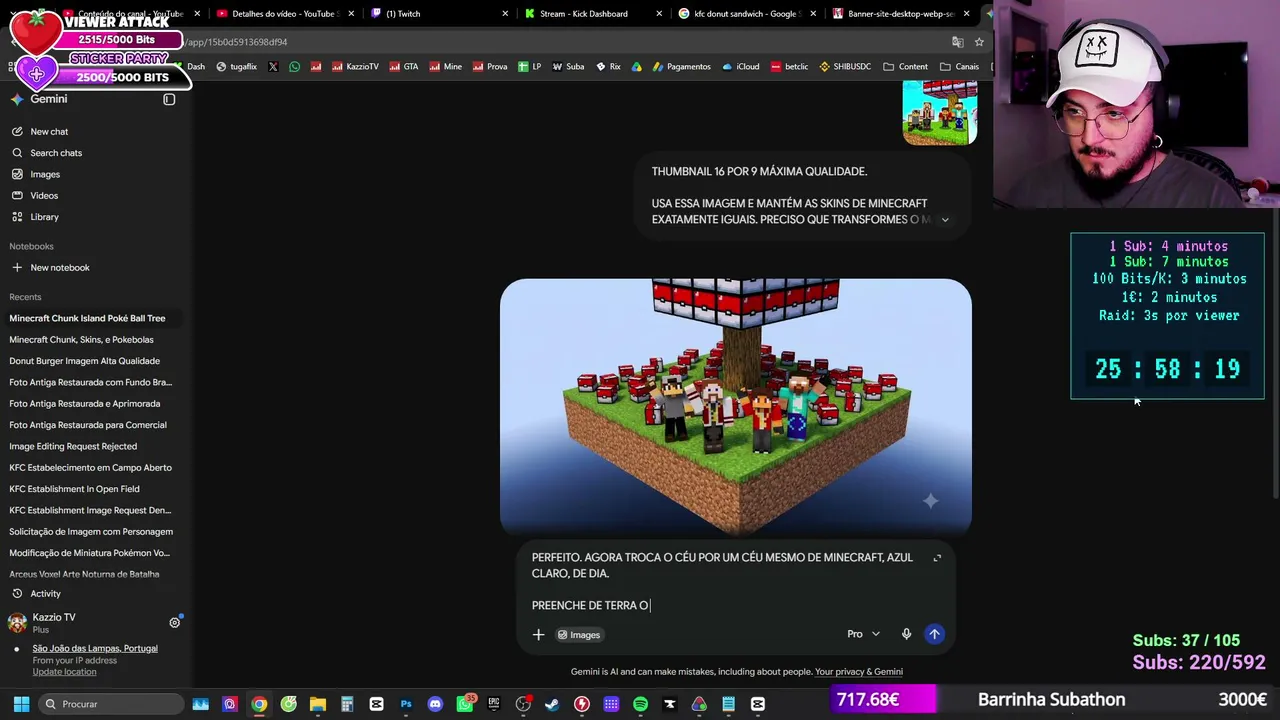1280x720 pixels.
Task: Open chat Minecraft Chunk, Skins, e Pokebolas
Action: [x=81, y=340]
